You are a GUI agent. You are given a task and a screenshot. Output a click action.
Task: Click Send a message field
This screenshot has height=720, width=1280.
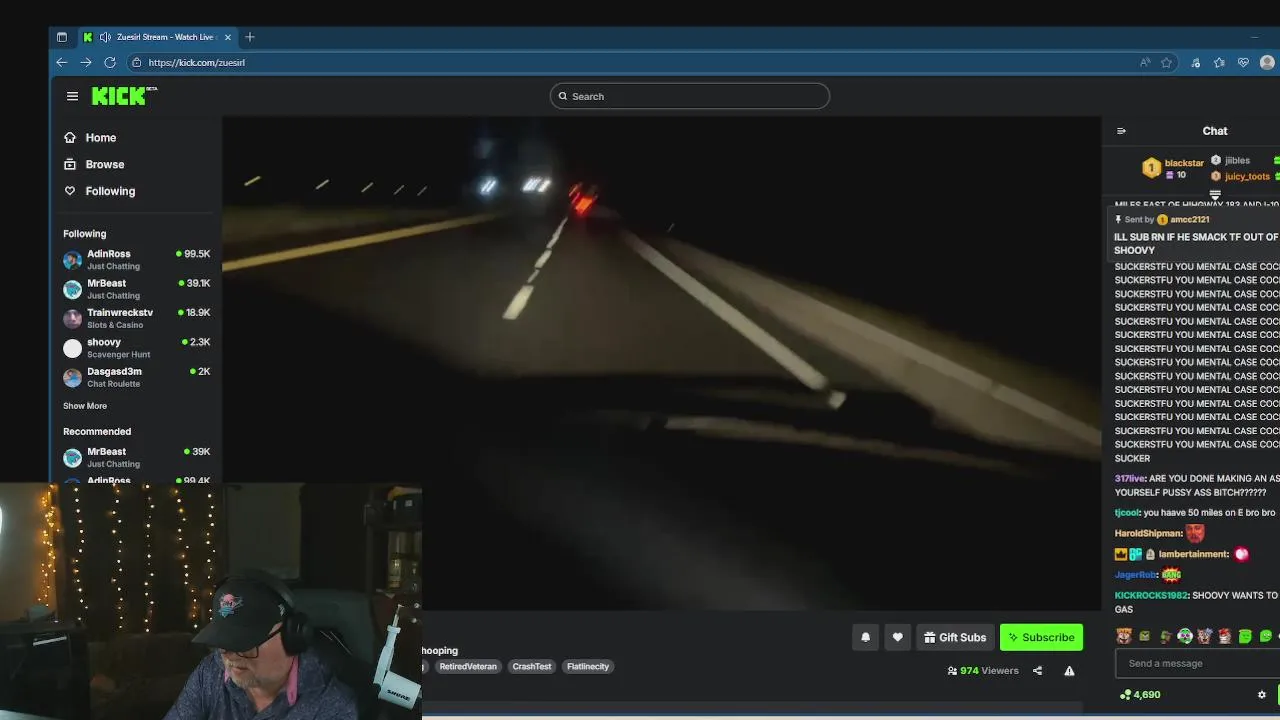[1197, 663]
